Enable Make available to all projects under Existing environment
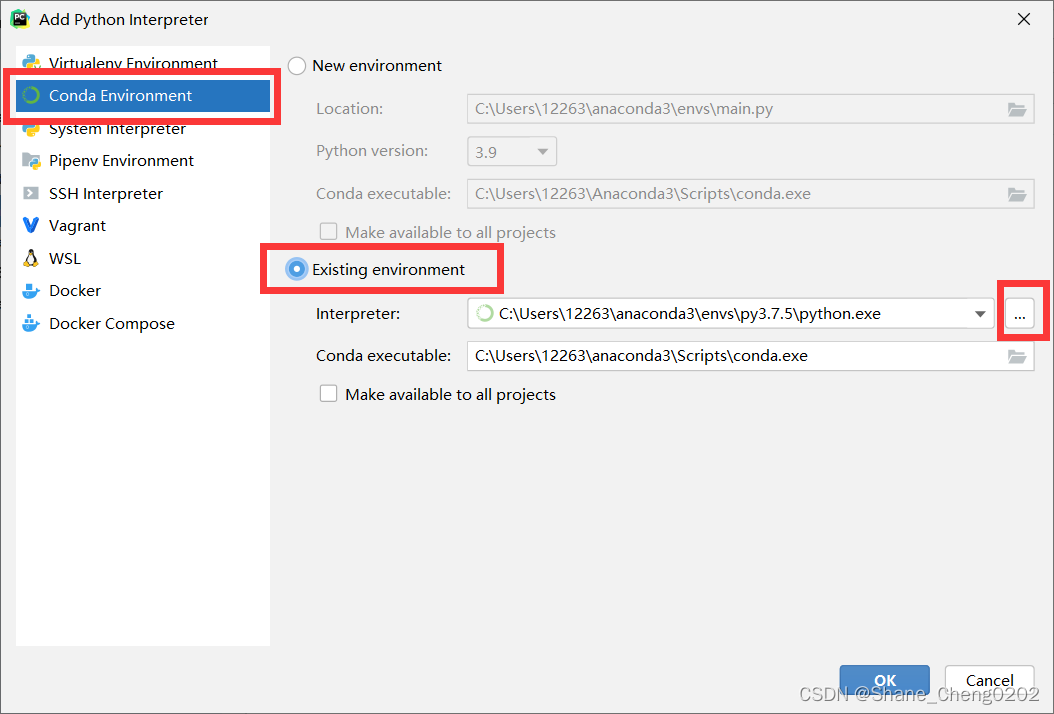Screen dimensions: 1054x714 tap(329, 394)
